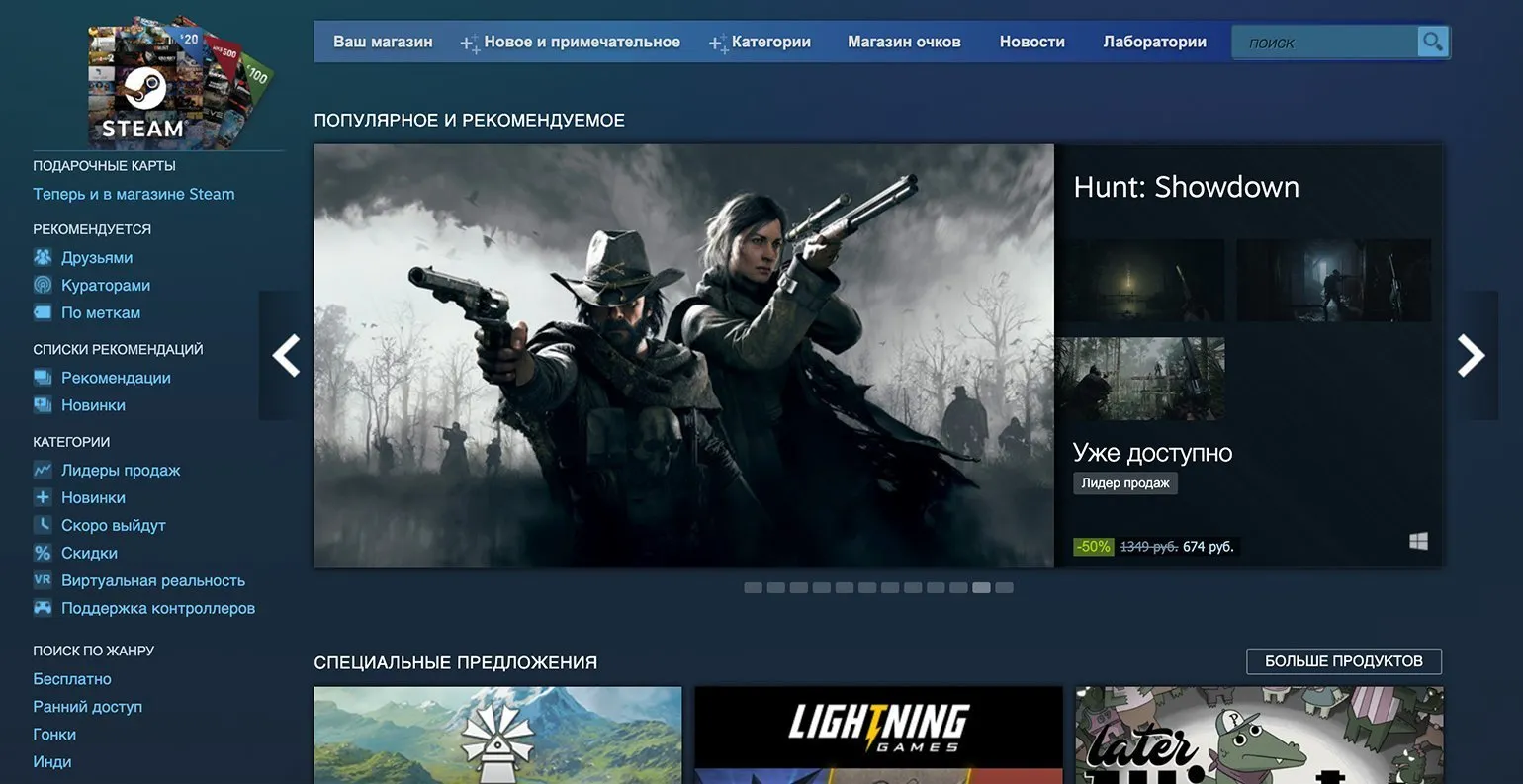The height and width of the screenshot is (784, 1523).
Task: Click the БОЛЬШЕ ПРОДУКТОВ button
Action: point(1343,661)
